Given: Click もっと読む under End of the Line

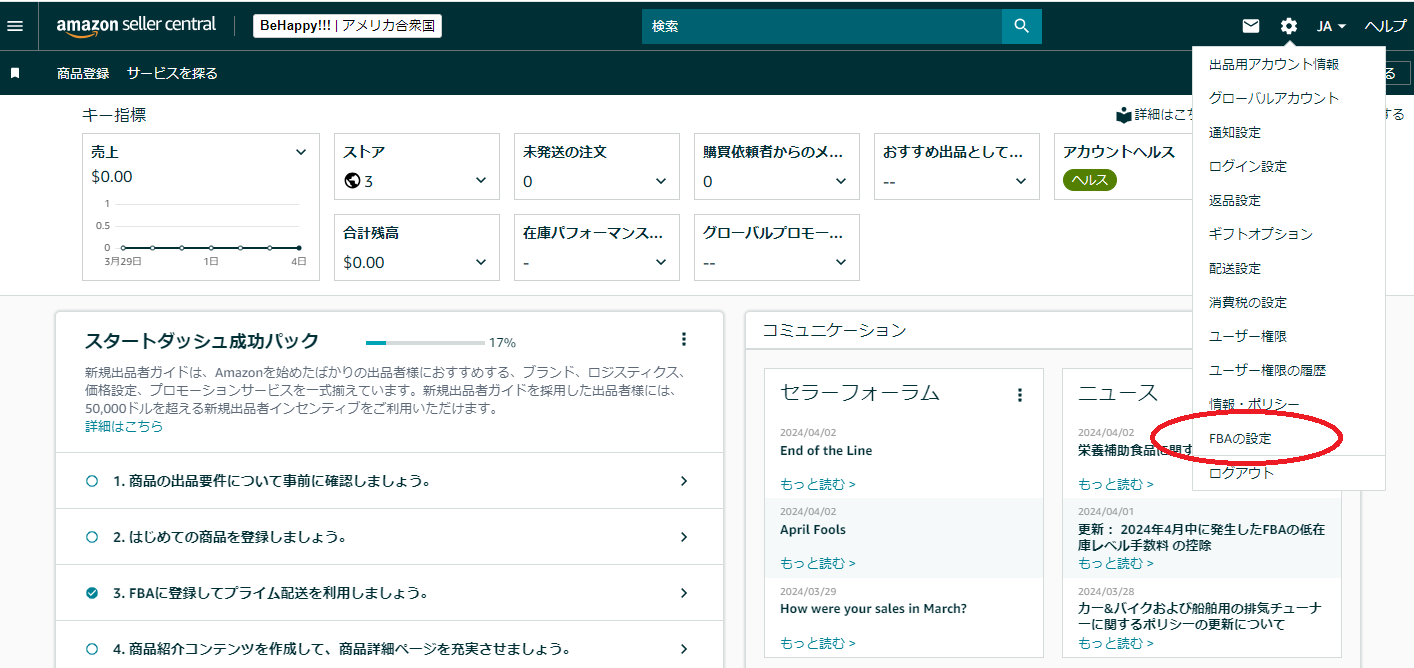Looking at the screenshot, I should click(817, 484).
